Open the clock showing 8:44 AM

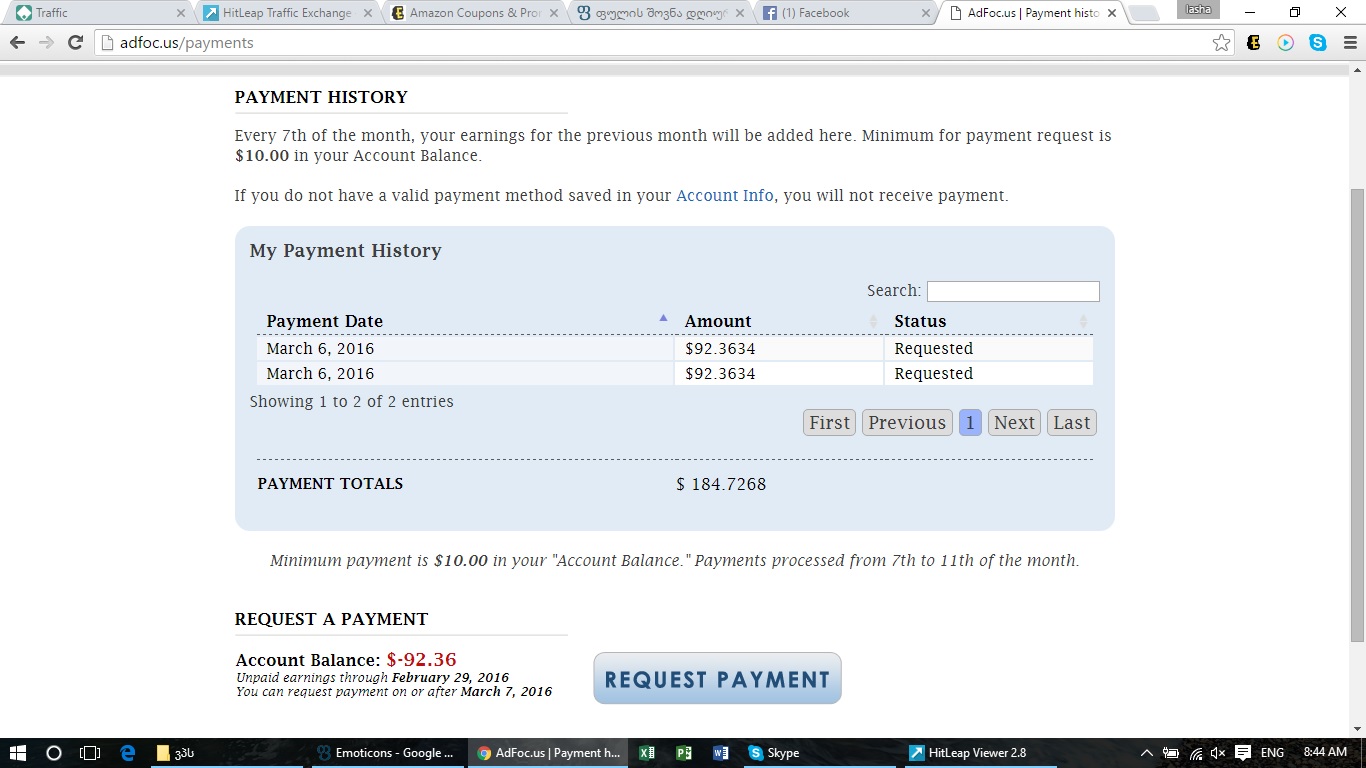pos(1325,752)
